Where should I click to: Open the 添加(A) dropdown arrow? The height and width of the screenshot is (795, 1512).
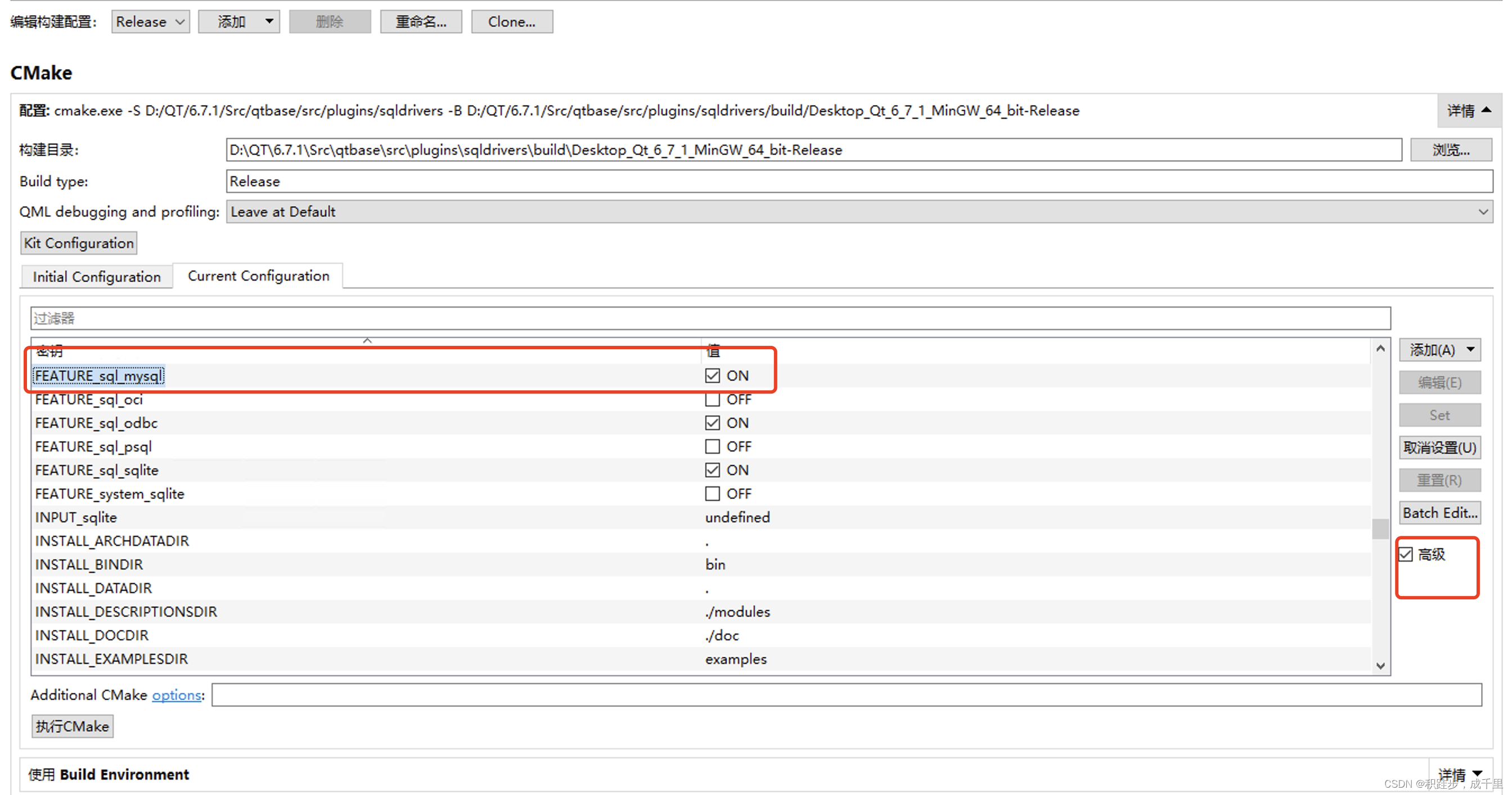coord(1470,350)
